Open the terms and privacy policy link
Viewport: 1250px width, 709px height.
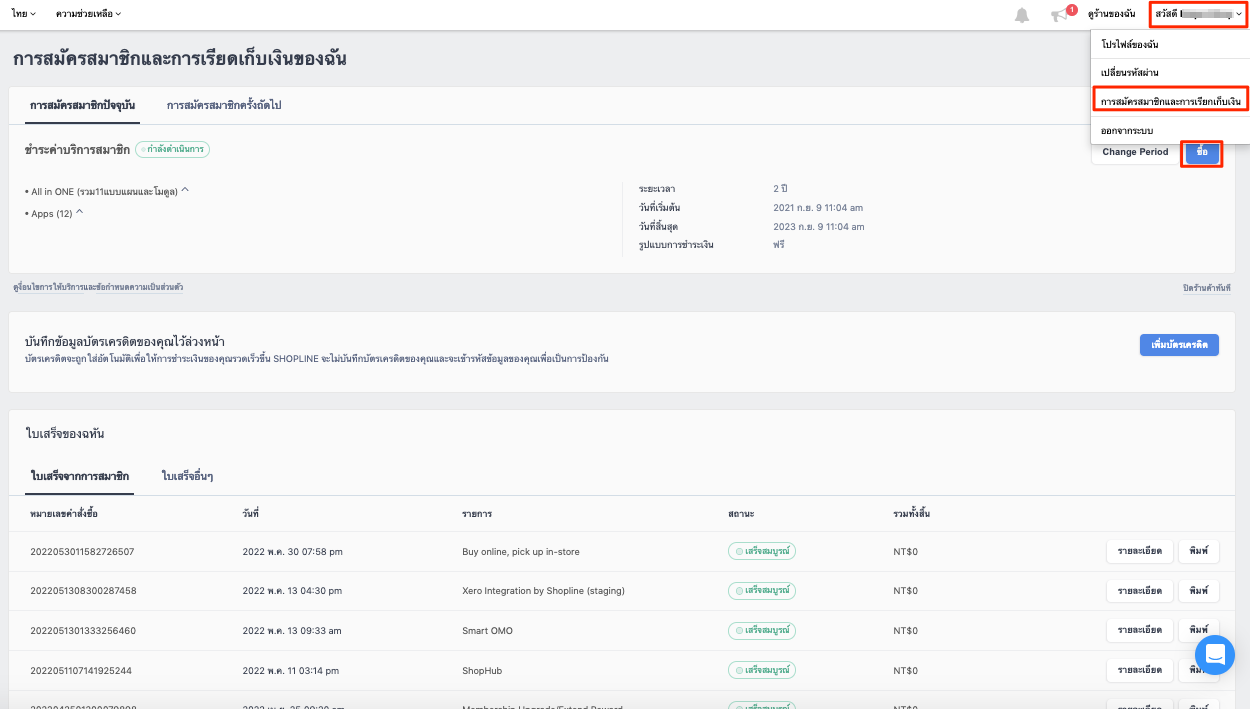[x=98, y=287]
